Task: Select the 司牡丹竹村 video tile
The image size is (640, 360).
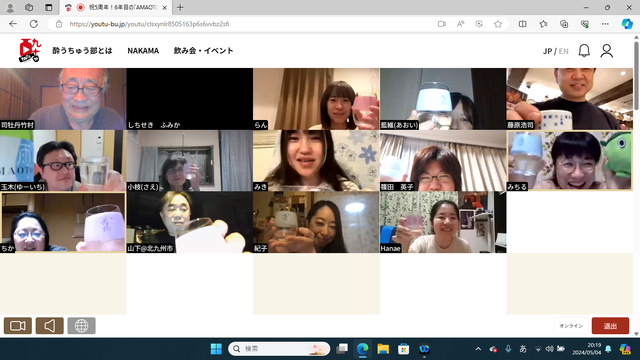Action: pos(63,99)
